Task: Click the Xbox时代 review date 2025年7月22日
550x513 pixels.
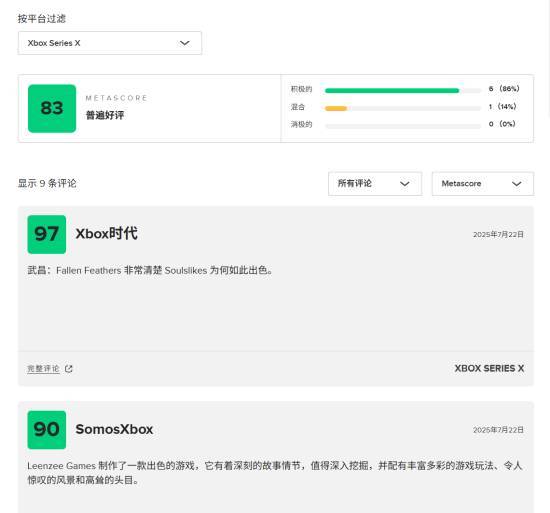Action: coord(498,234)
